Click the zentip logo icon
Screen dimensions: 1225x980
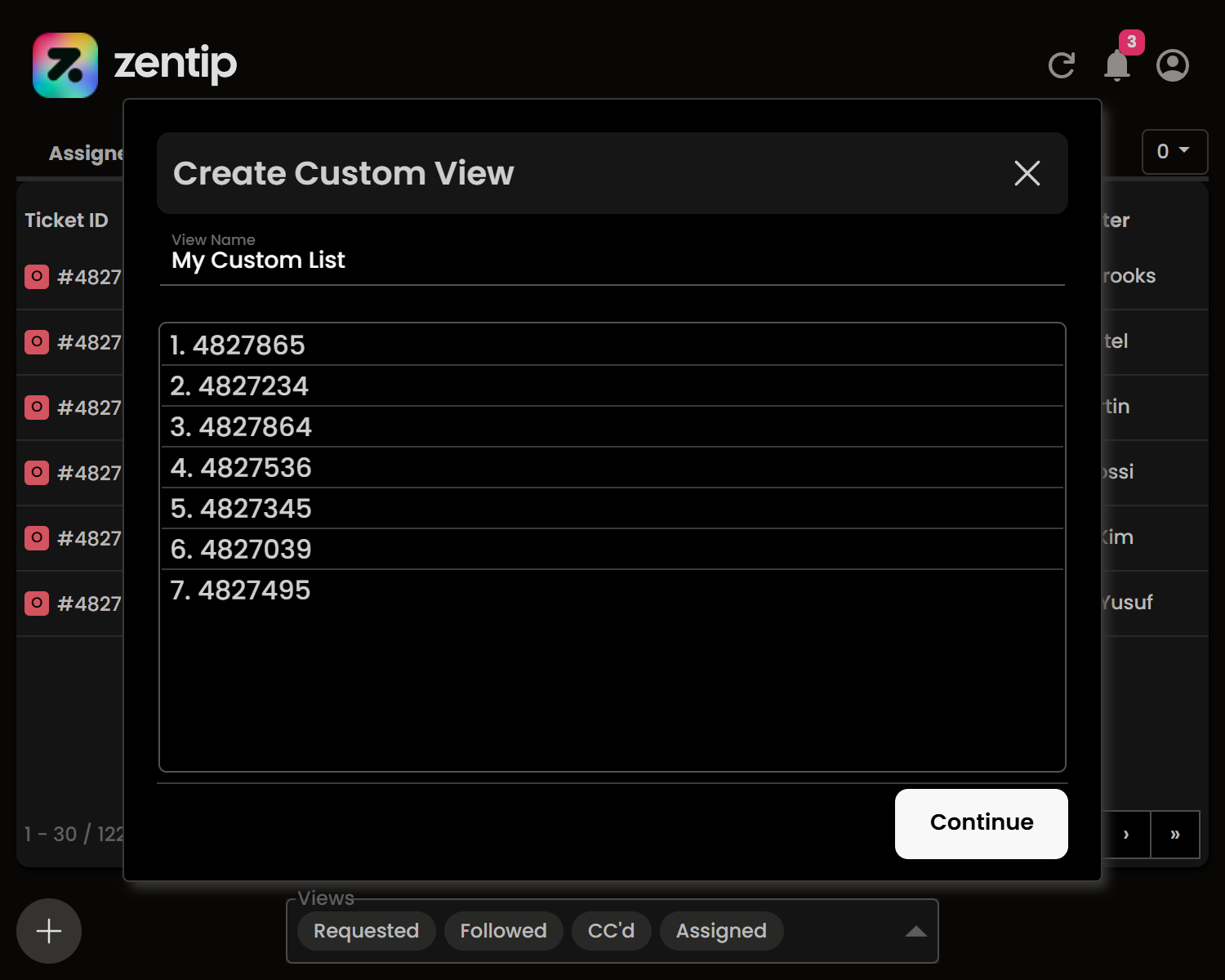pos(65,65)
